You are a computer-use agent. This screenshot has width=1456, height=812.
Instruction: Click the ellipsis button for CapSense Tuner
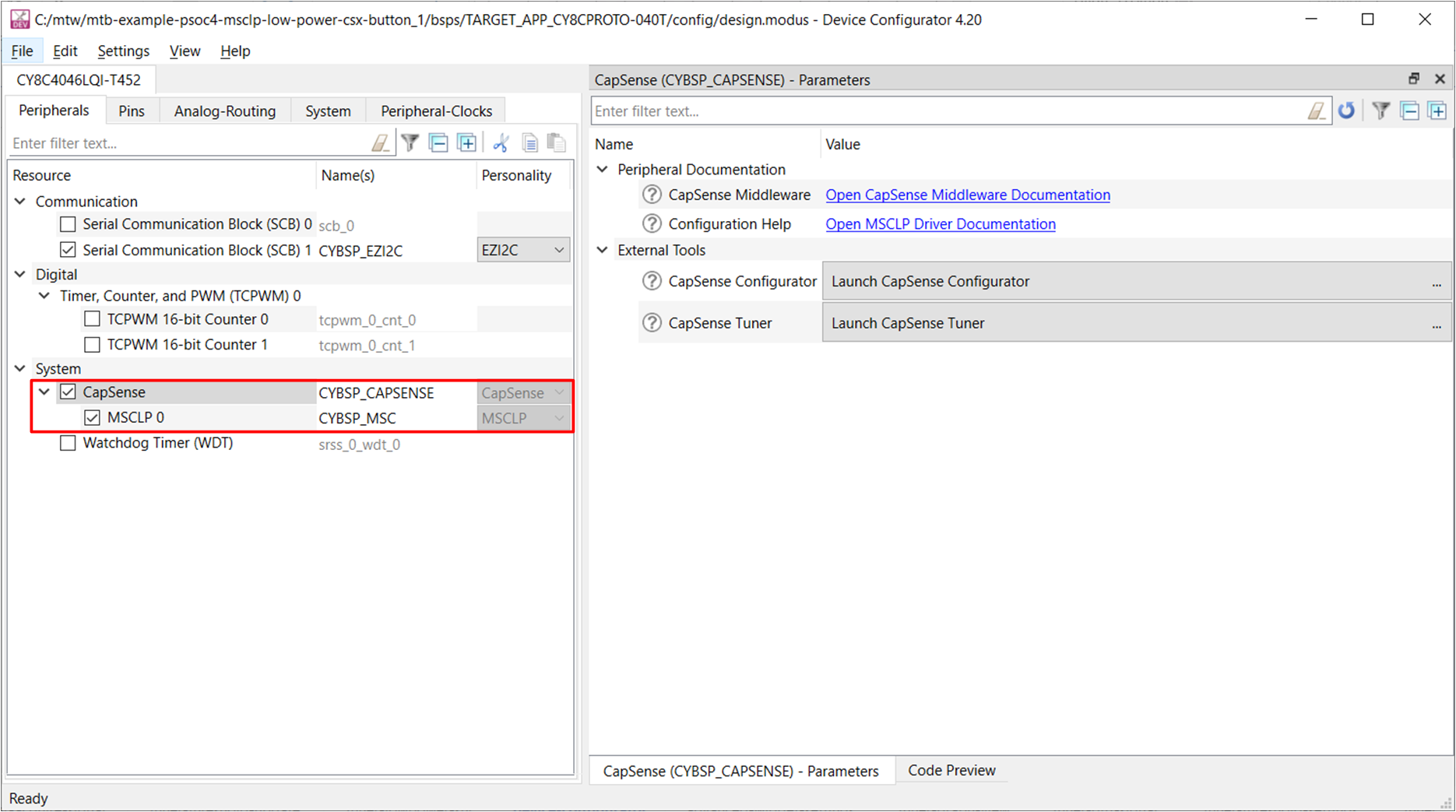pos(1437,323)
